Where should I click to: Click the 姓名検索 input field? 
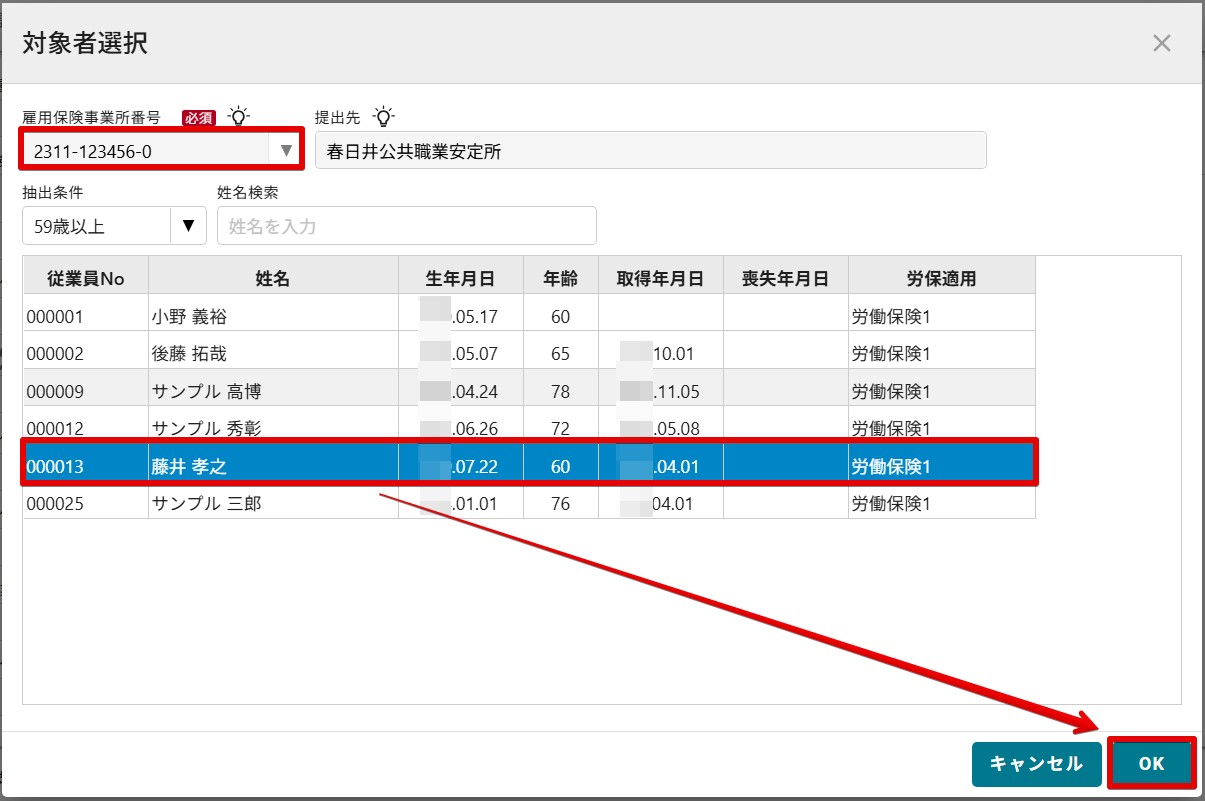point(407,226)
